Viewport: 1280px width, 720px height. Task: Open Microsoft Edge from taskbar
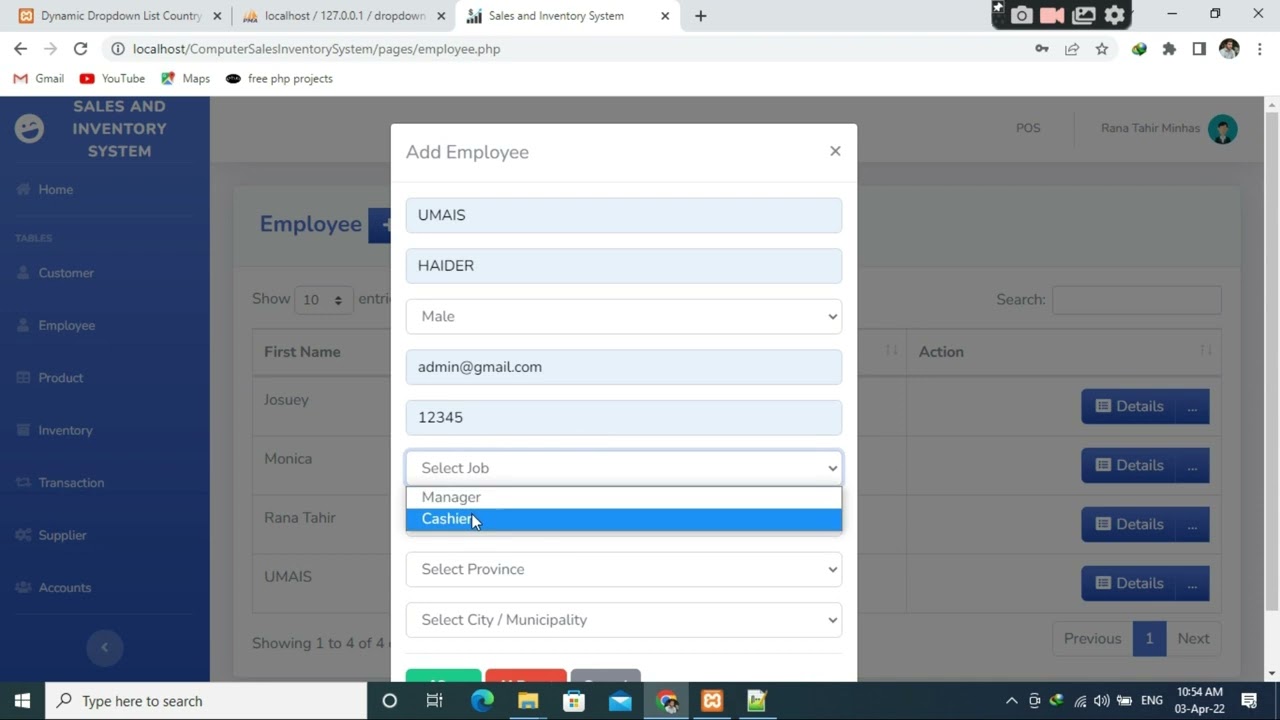(482, 701)
